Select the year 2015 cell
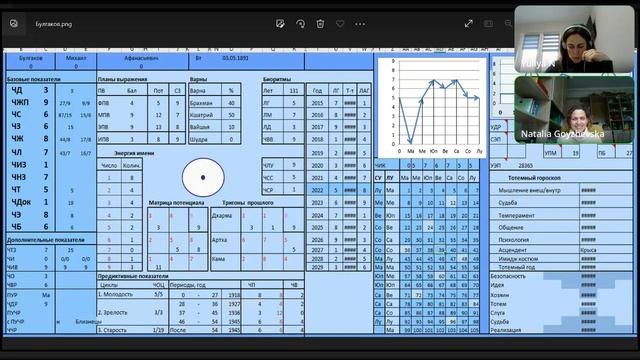This screenshot has width=640, height=360. point(318,103)
